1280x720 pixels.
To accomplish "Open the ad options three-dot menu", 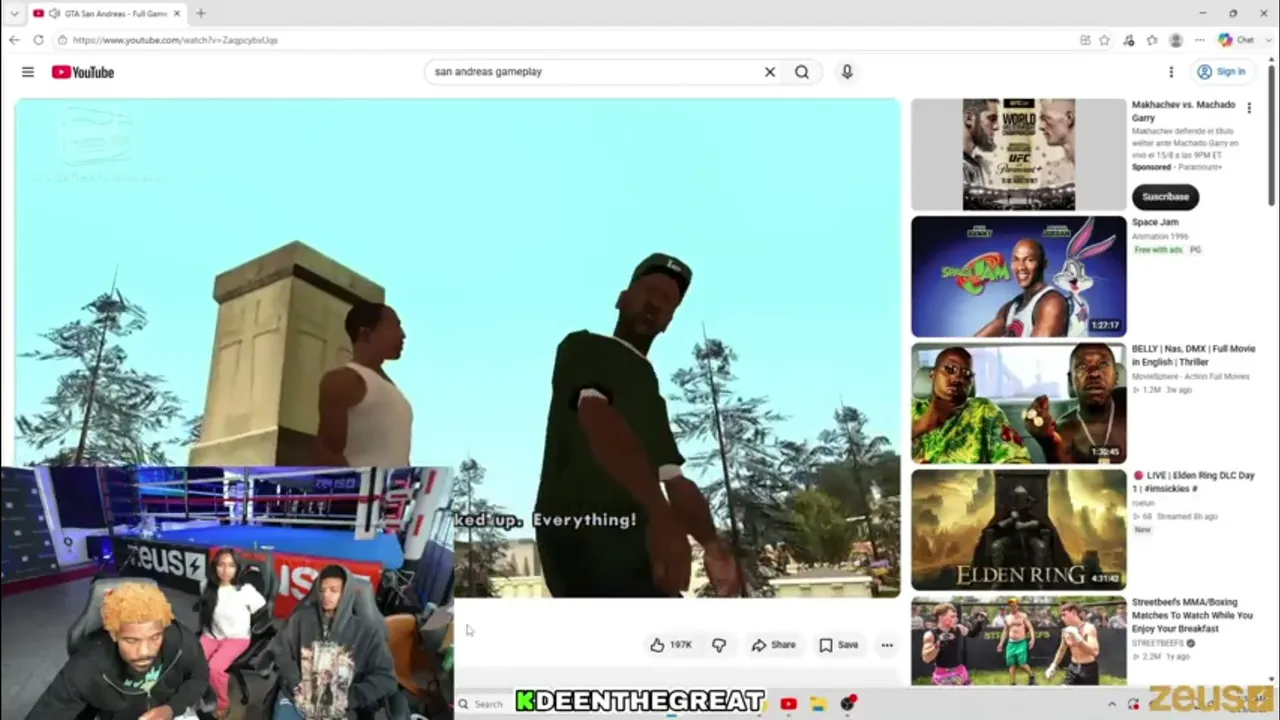I will coord(1249,108).
